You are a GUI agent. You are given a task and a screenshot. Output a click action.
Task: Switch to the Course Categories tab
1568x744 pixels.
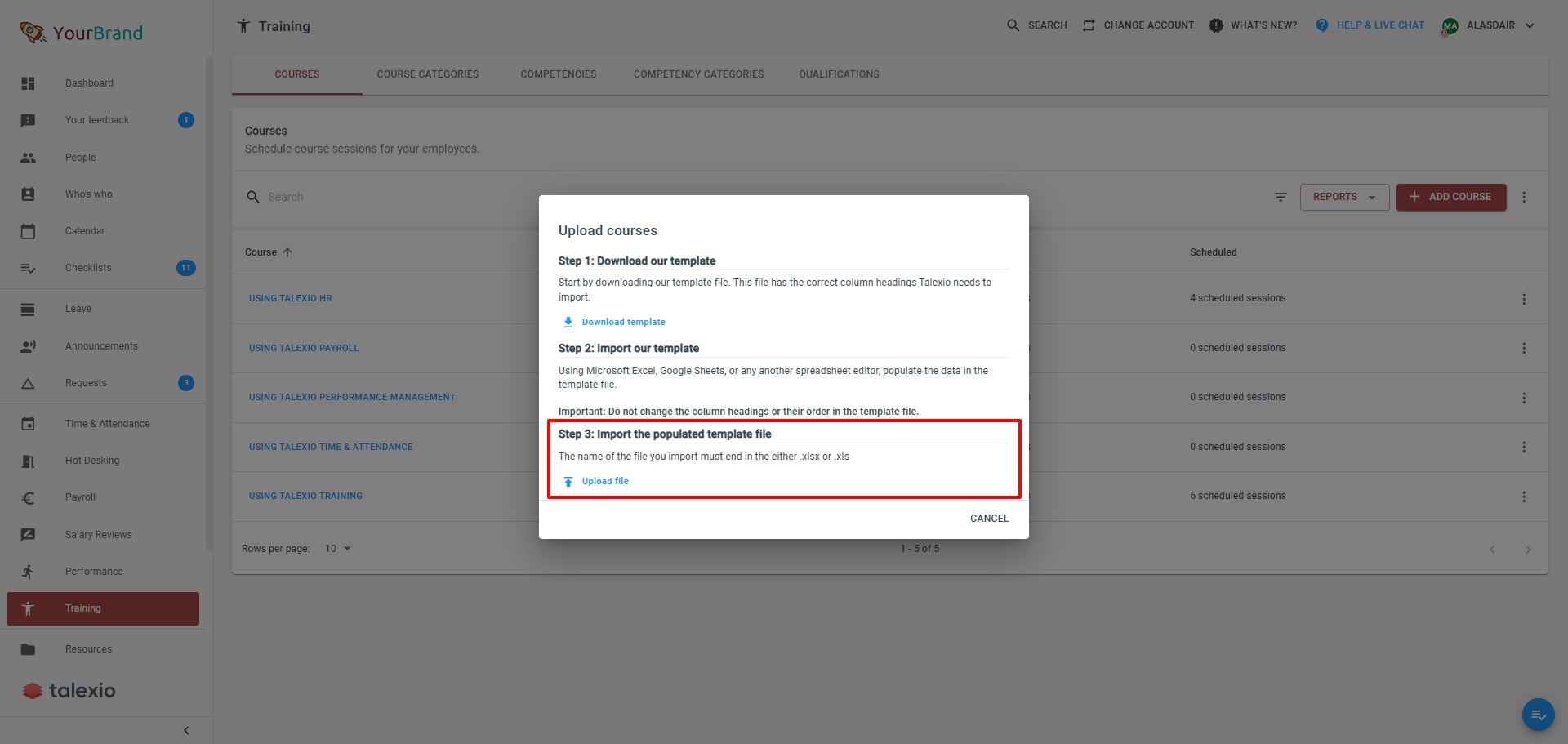(428, 74)
